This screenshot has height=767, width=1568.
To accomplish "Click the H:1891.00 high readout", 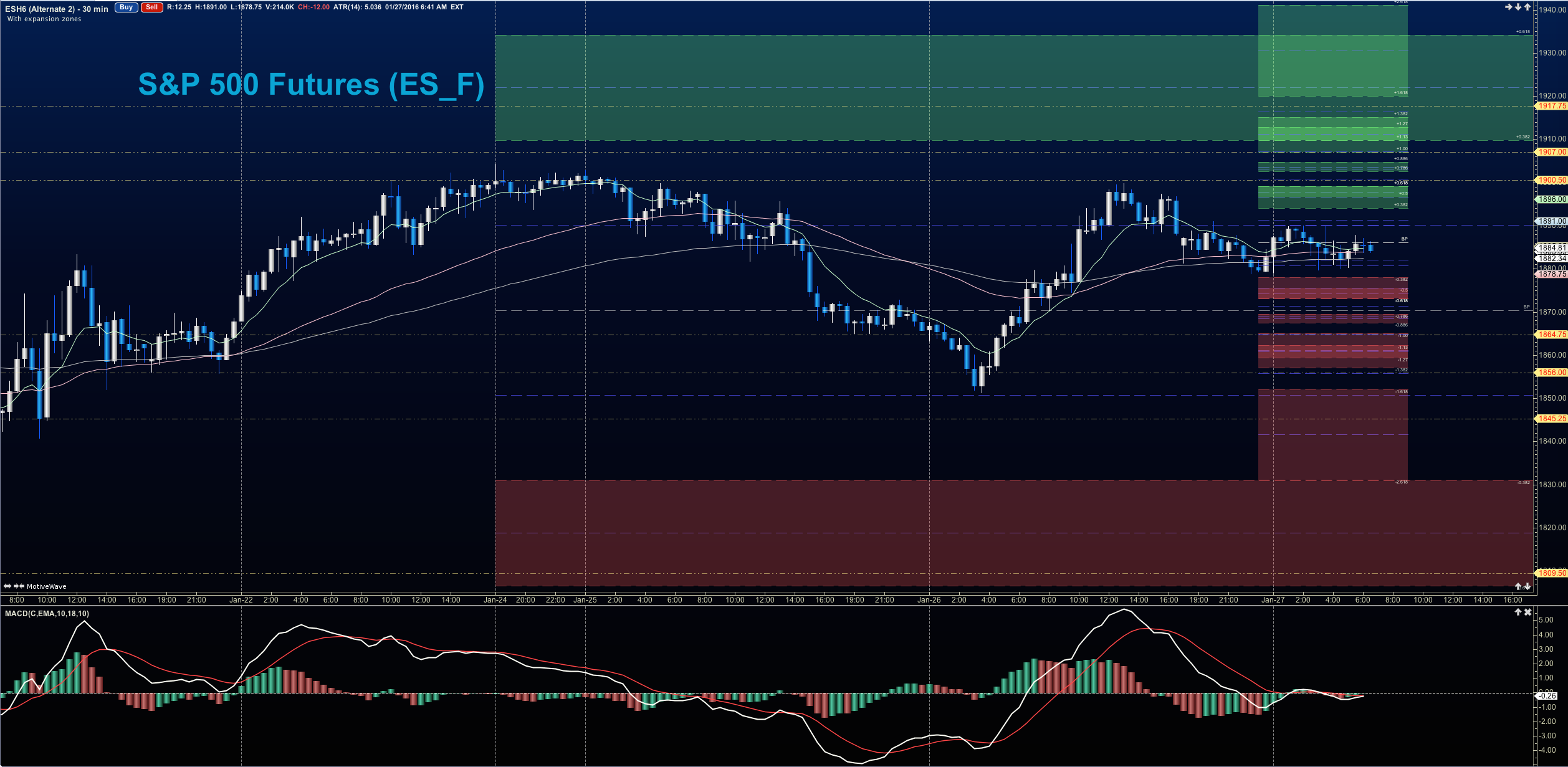I will 211,7.
